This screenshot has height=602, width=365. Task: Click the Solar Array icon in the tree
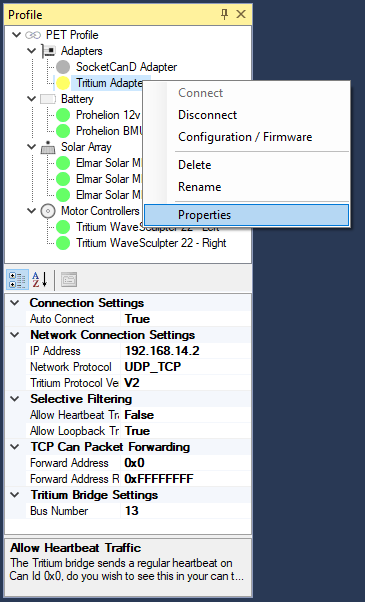tap(48, 147)
